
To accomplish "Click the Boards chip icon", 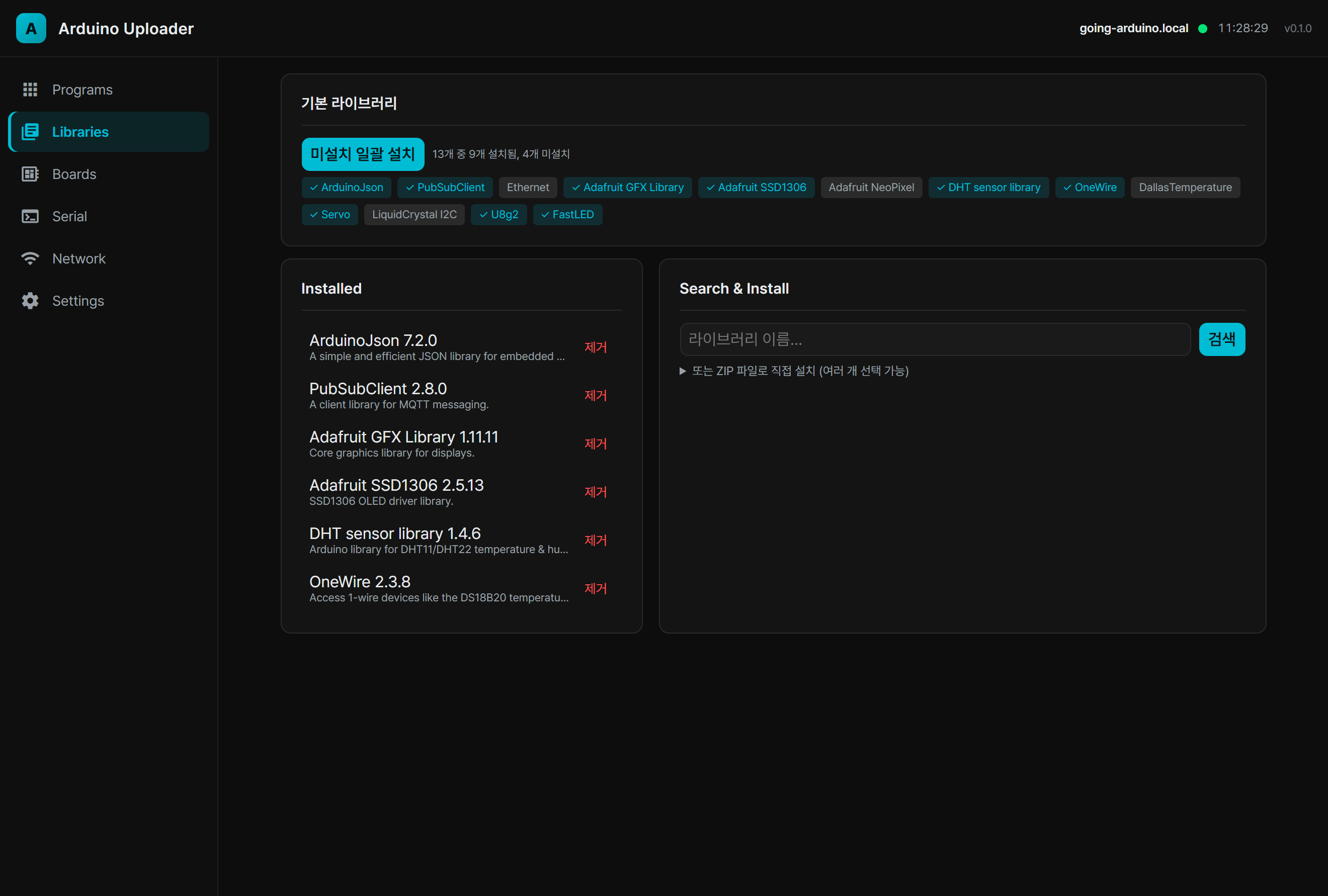I will 30,174.
